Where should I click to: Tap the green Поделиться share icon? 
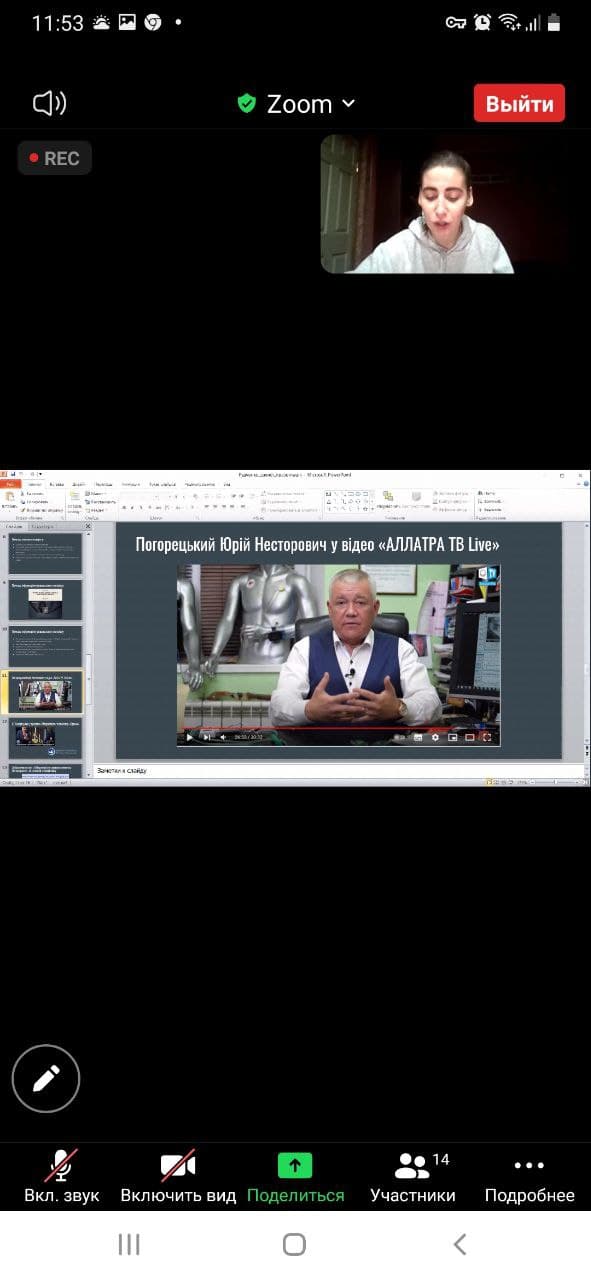click(x=295, y=1166)
